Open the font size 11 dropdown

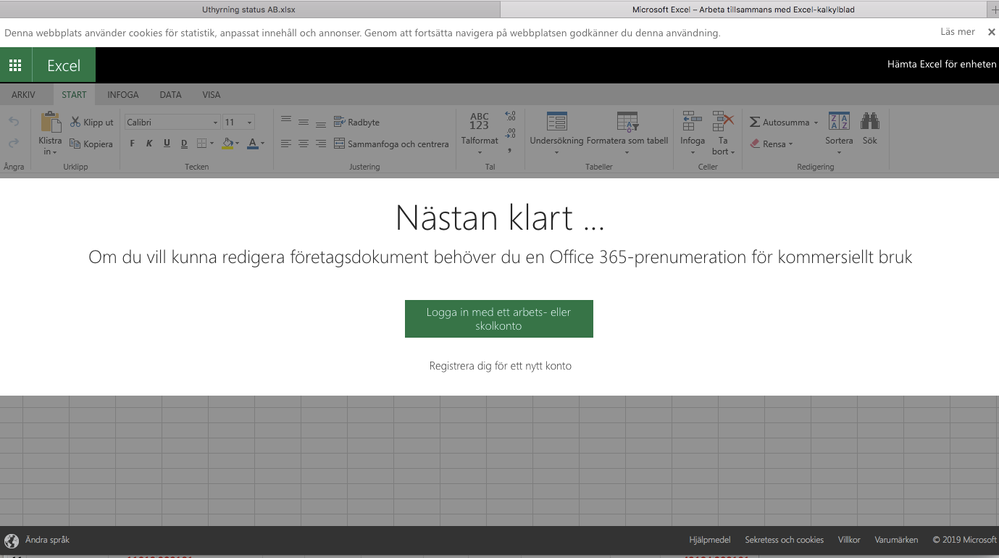click(x=249, y=122)
